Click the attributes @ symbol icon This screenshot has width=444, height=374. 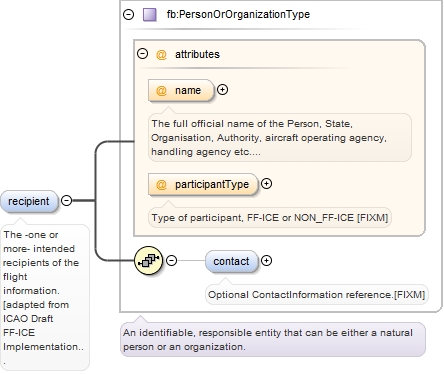pos(161,54)
